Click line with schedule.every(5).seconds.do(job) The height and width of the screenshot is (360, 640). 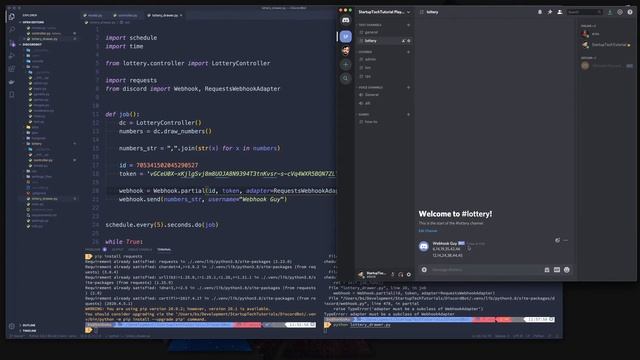pyautogui.click(x=162, y=225)
